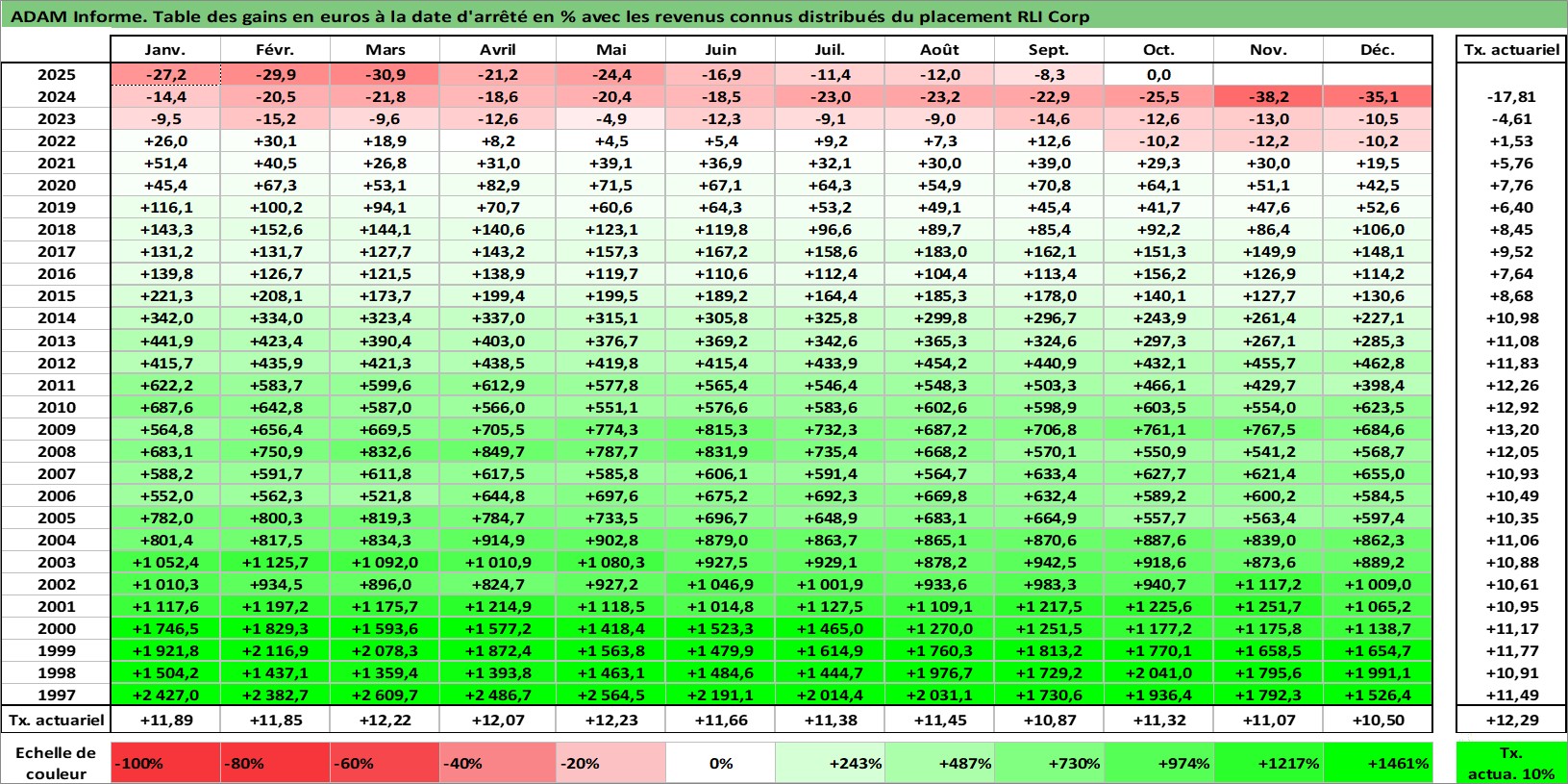Select the year 2025 row label
The height and width of the screenshot is (784, 1568).
coord(56,74)
